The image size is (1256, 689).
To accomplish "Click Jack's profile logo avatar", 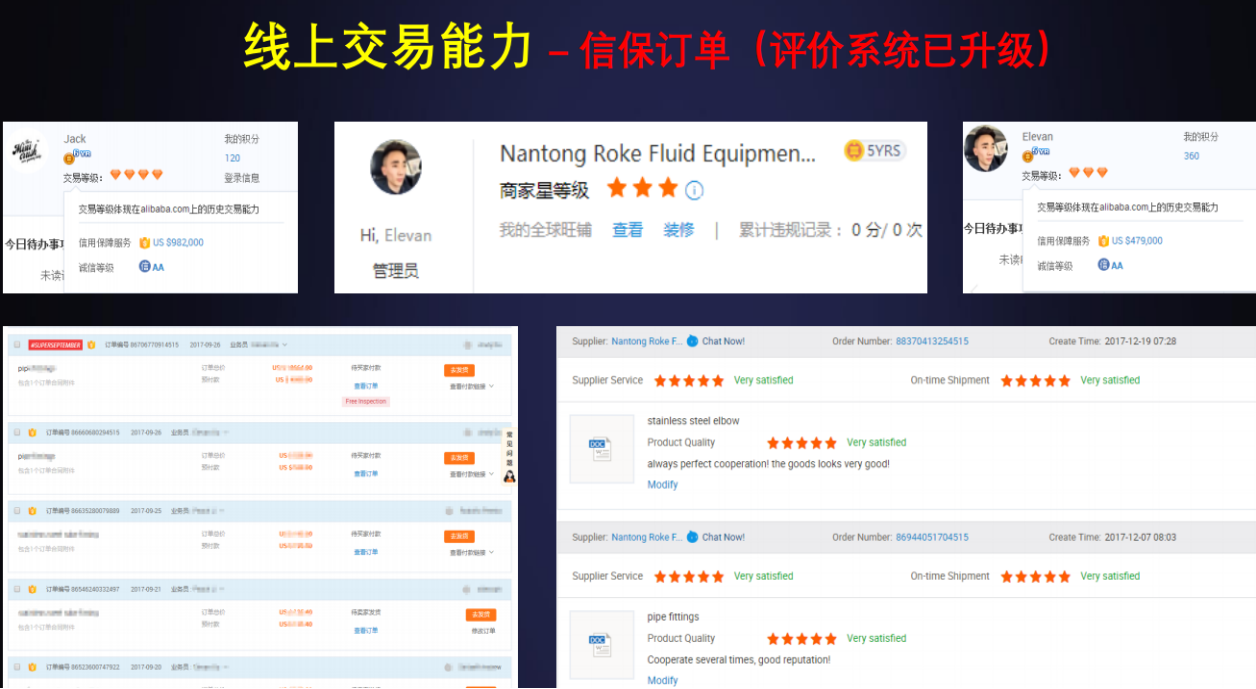I will coord(27,152).
